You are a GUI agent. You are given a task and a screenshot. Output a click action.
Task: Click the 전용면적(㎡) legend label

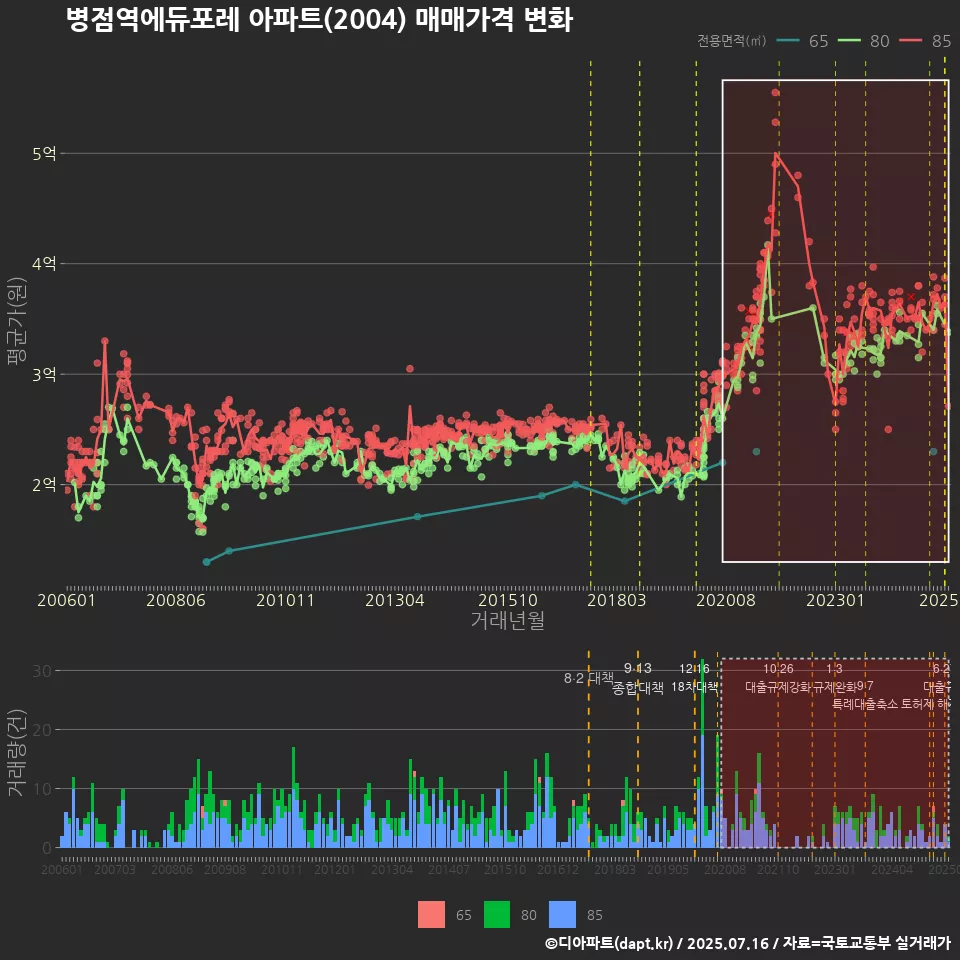click(x=732, y=40)
